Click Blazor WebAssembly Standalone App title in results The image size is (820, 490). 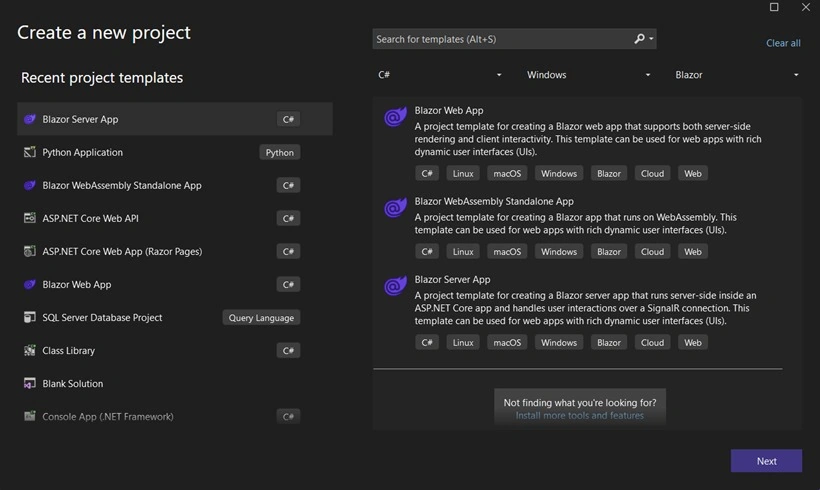(494, 201)
